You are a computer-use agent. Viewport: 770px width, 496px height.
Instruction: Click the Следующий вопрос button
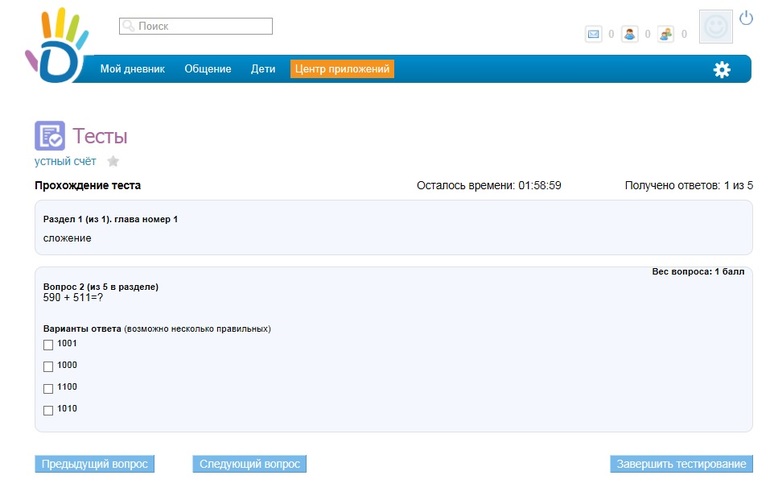pos(249,464)
